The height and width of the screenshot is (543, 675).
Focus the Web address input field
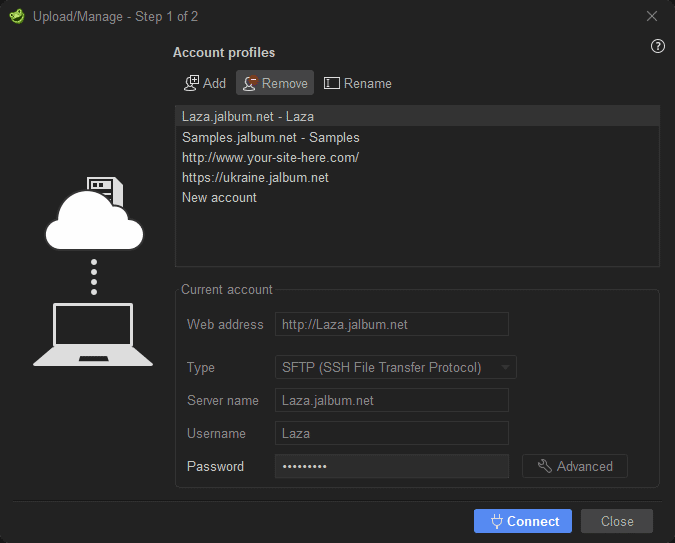click(392, 324)
